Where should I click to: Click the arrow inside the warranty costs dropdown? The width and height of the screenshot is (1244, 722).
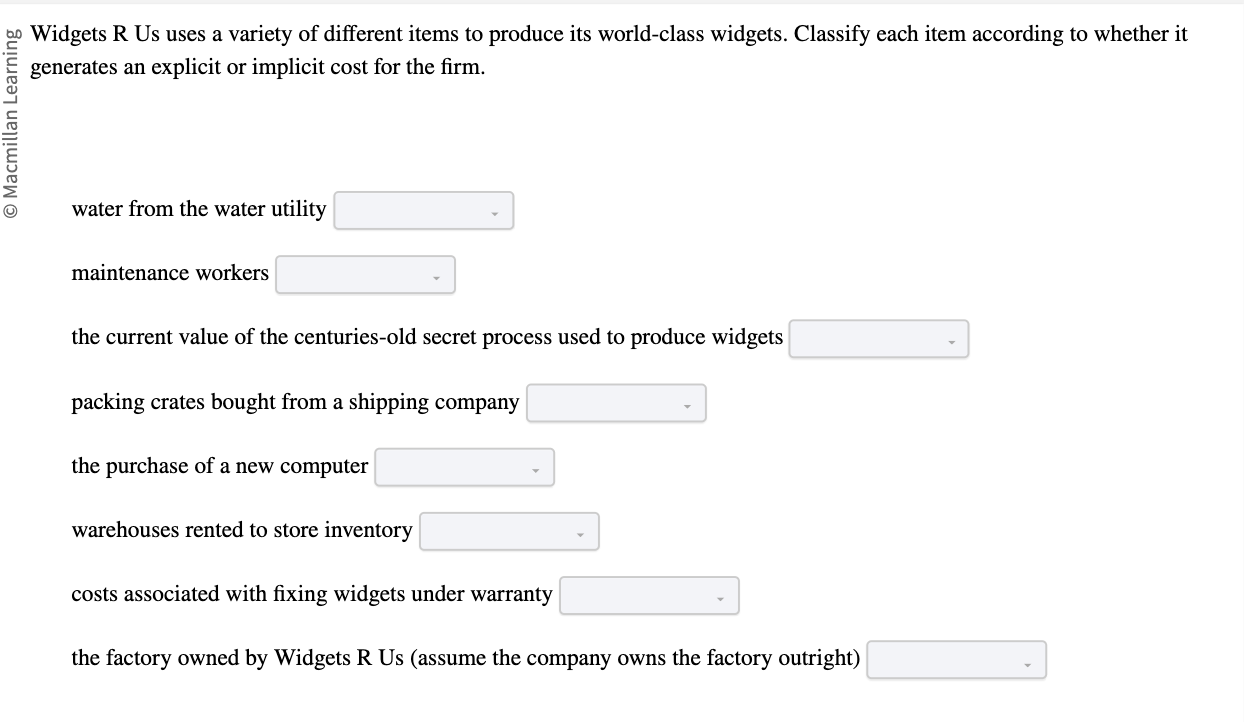719,598
